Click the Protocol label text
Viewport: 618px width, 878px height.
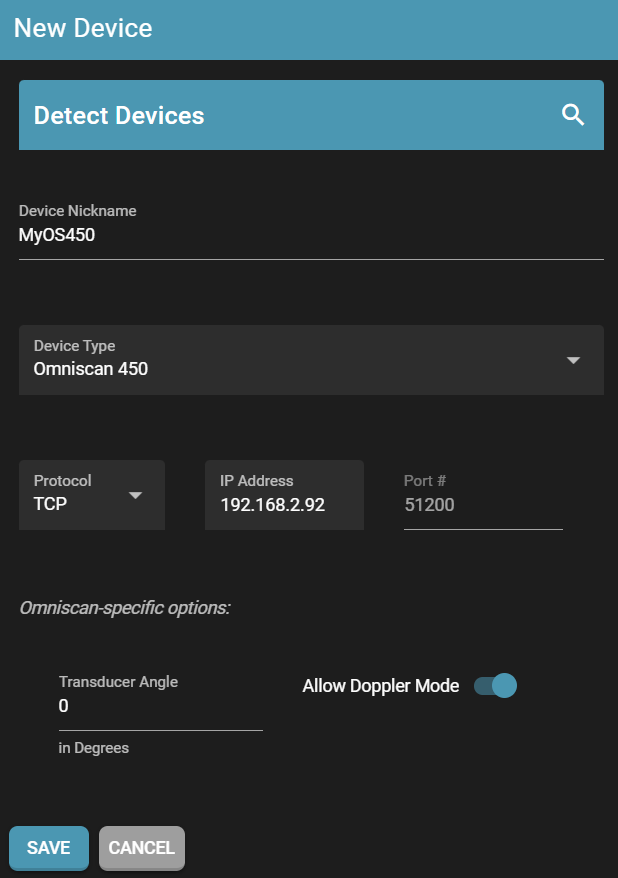pyautogui.click(x=62, y=481)
